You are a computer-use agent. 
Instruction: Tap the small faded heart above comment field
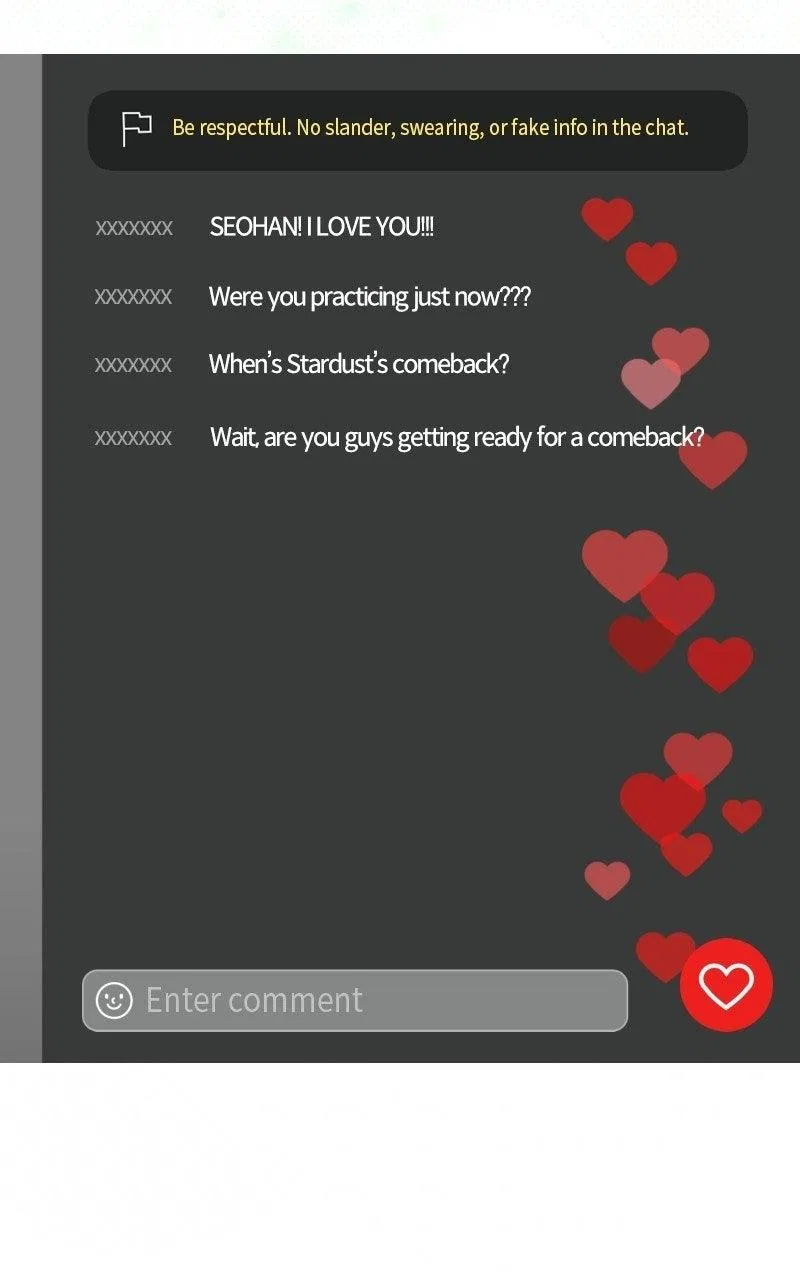[607, 880]
